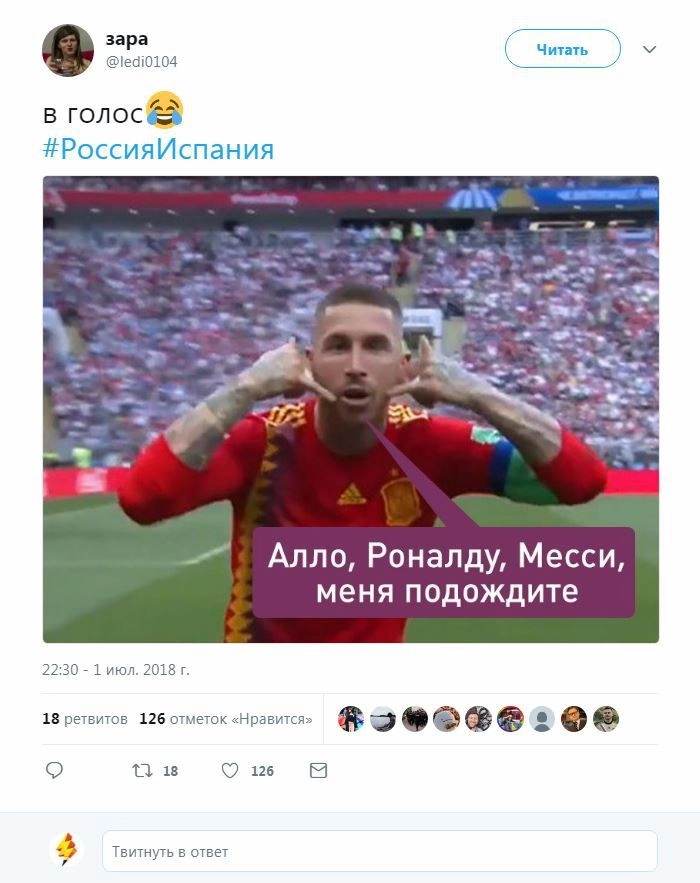View 126 отметок «Нравится» list
The height and width of the screenshot is (883, 700).
(x=226, y=719)
